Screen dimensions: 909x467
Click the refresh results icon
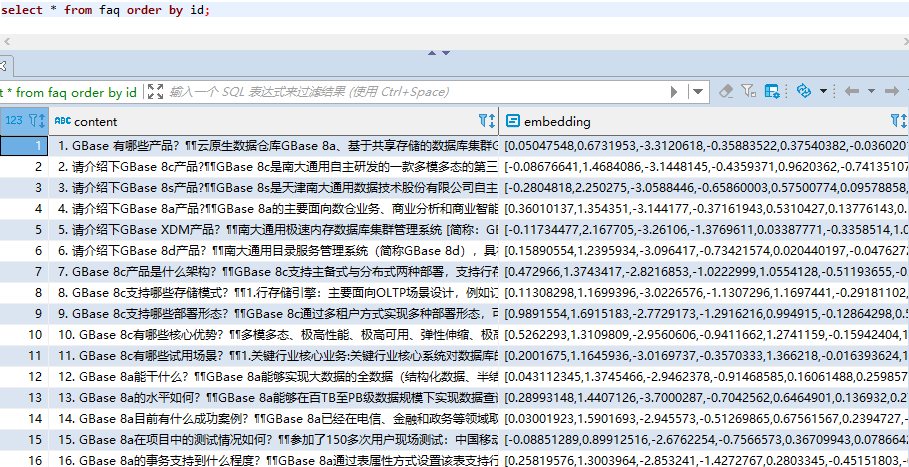804,91
